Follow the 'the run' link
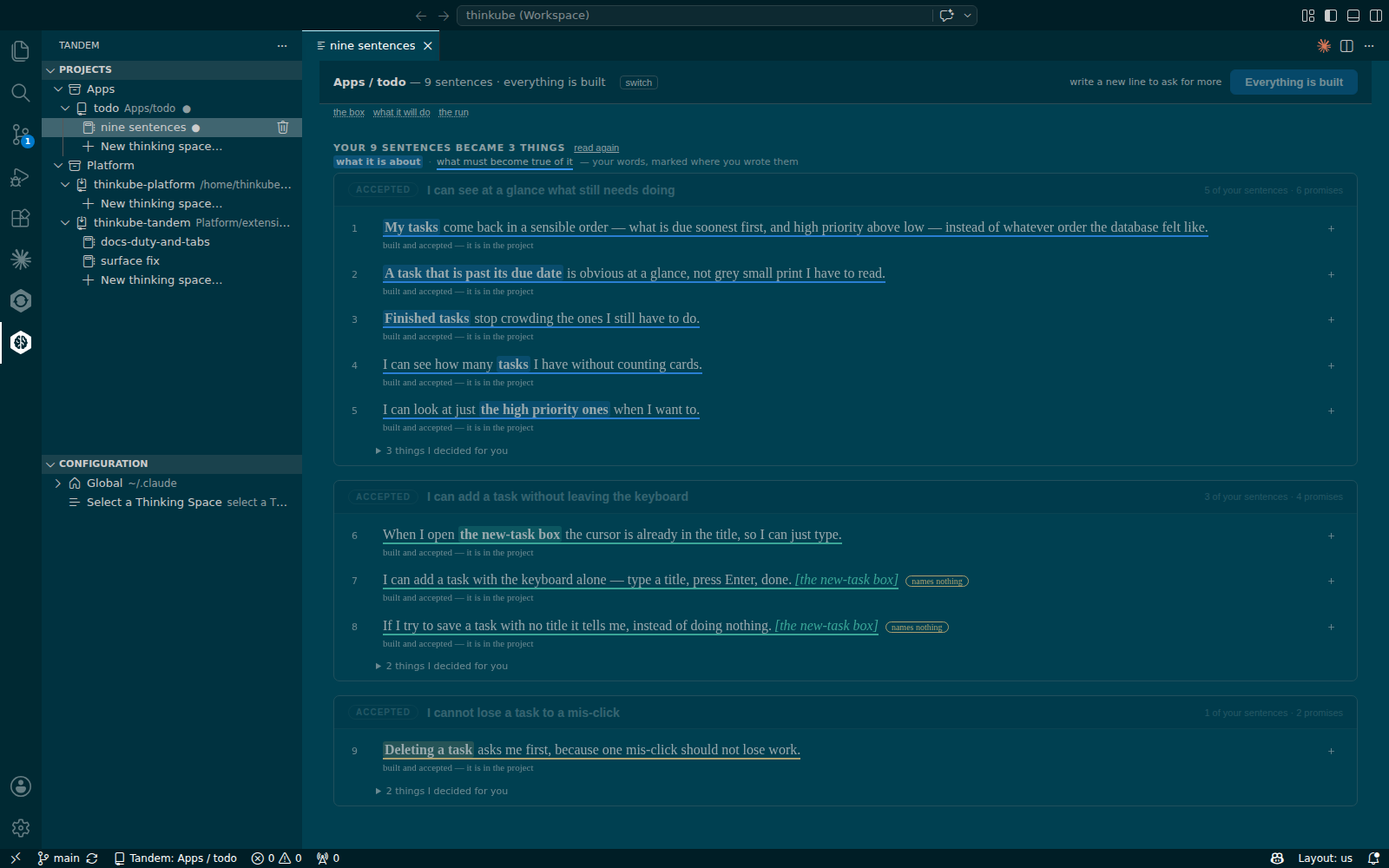Viewport: 1389px width, 868px height. tap(453, 113)
